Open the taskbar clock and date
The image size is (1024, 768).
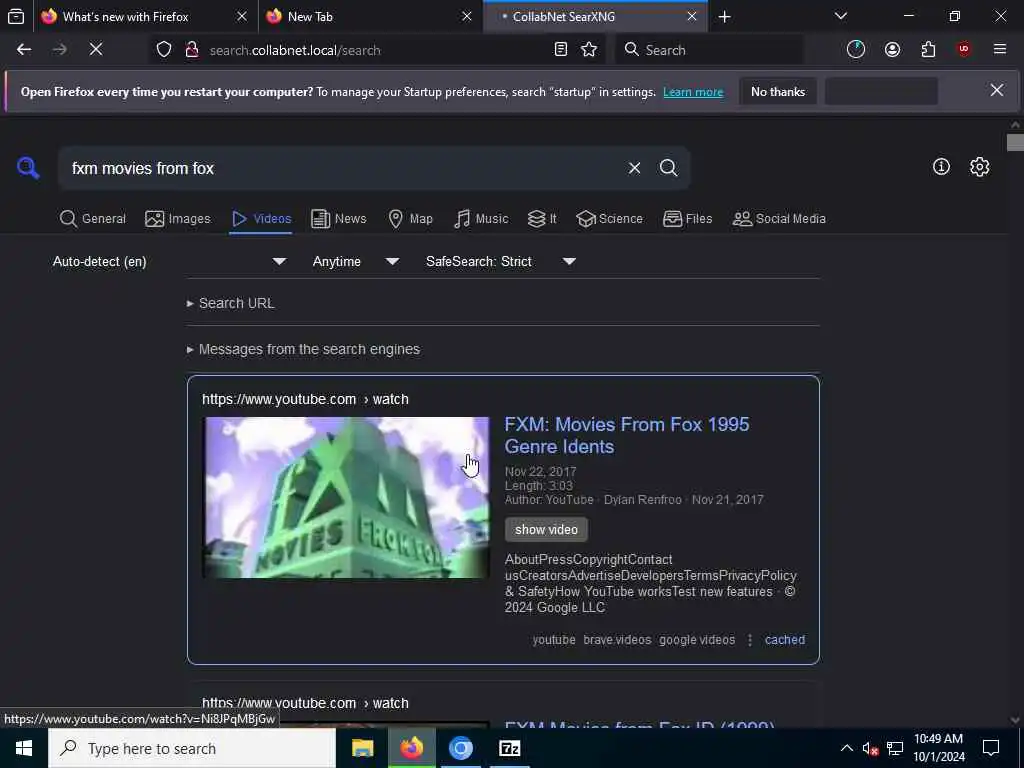938,748
